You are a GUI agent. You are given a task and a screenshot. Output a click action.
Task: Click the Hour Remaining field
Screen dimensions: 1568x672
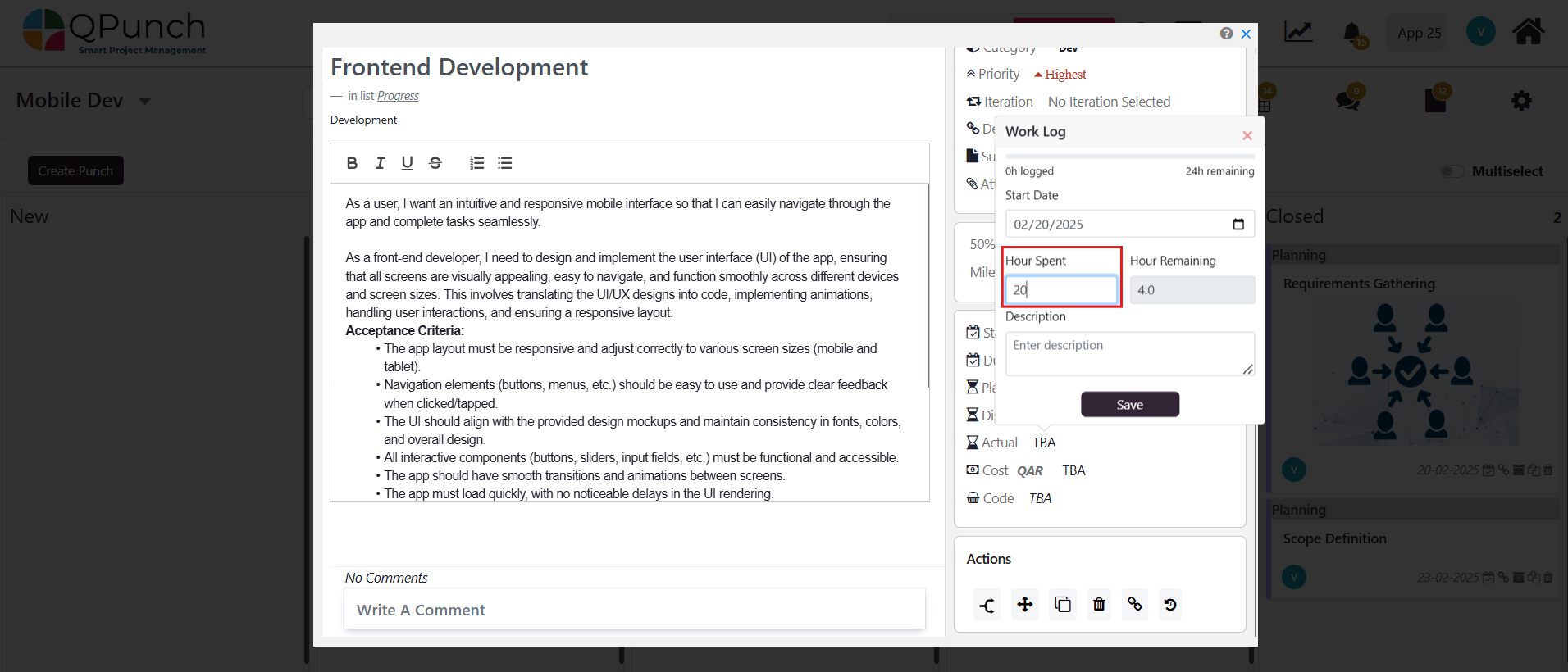pos(1192,290)
